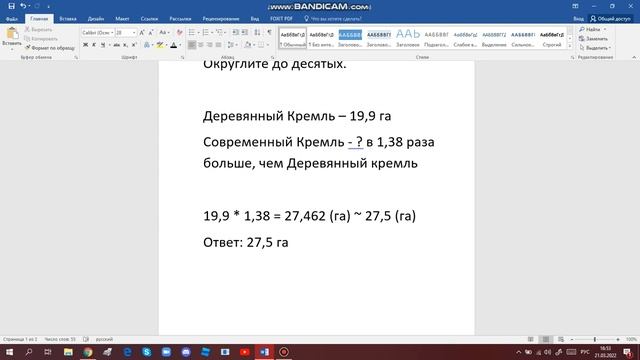The width and height of the screenshot is (640, 360).
Task: Toggle underline formatting
Action: pos(103,45)
